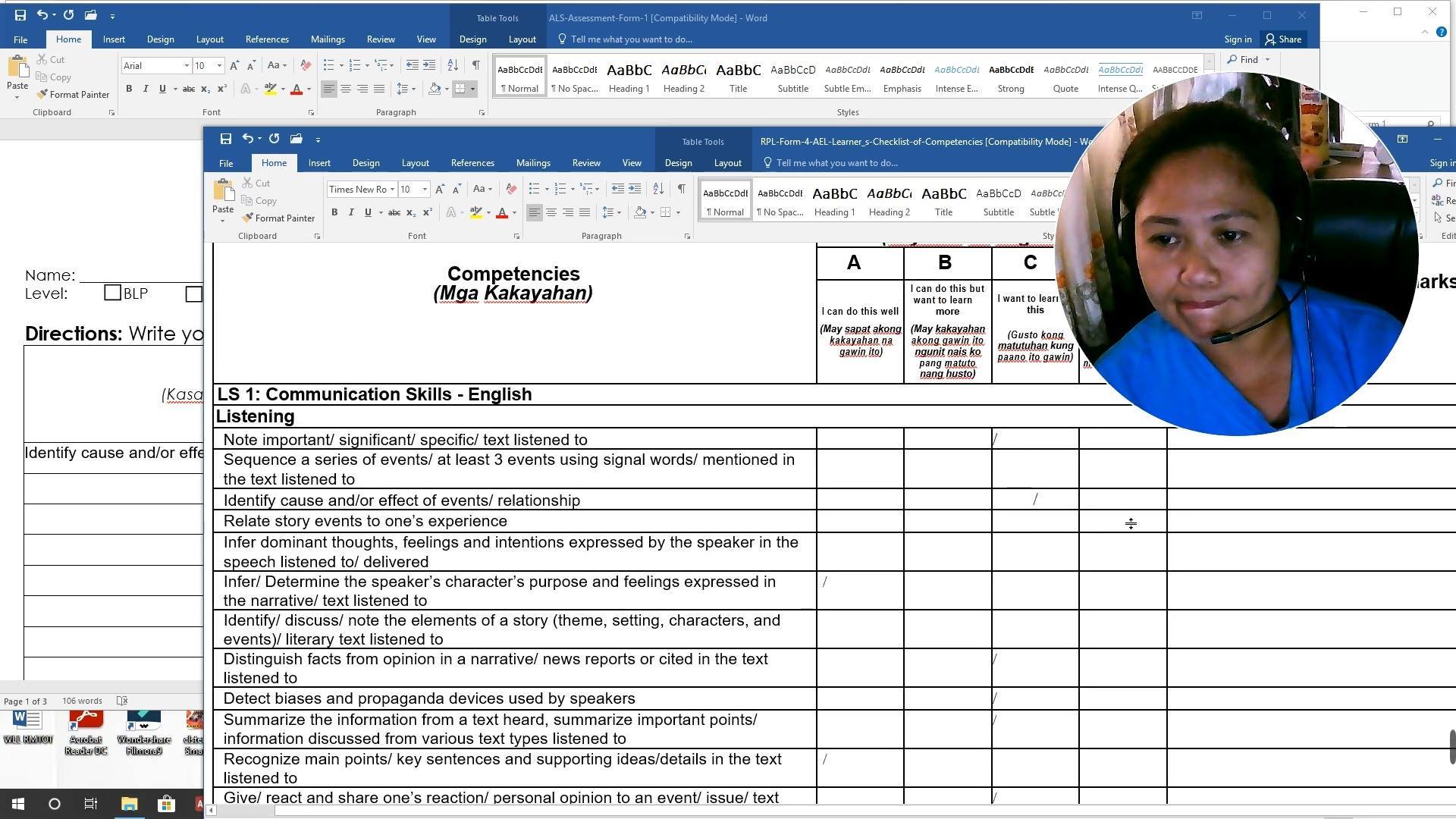Click Clear Formatting eraser in RPL-Form-4 window

511,189
